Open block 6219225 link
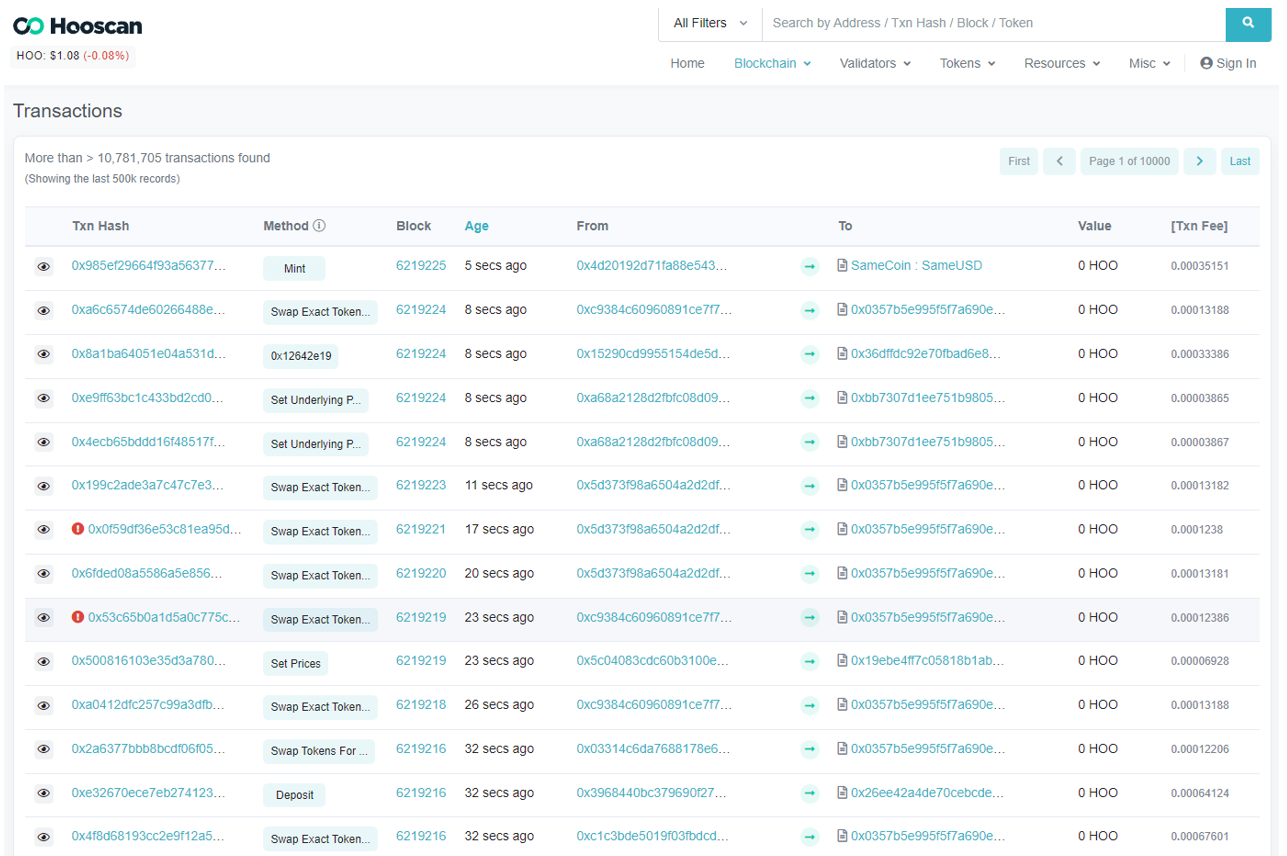The image size is (1287, 856). click(x=421, y=266)
